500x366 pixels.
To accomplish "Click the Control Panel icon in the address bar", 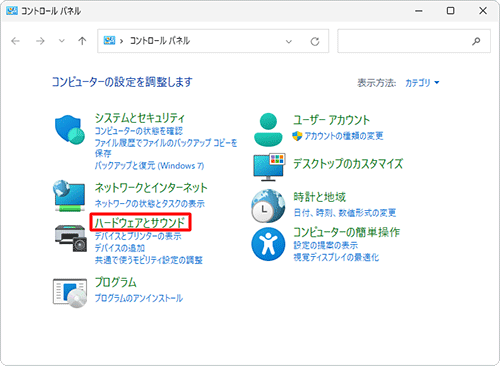I will [109, 41].
